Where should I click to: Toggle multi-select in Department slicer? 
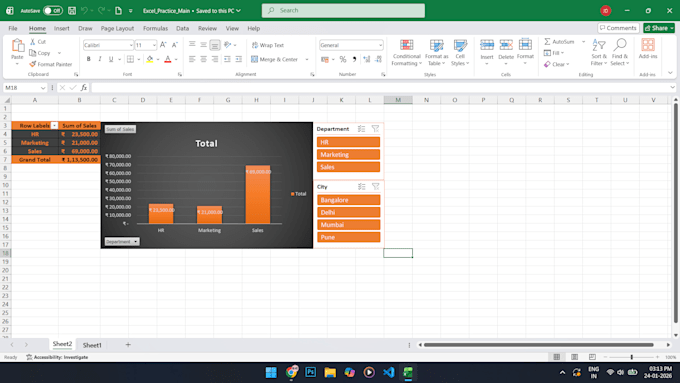[361, 129]
